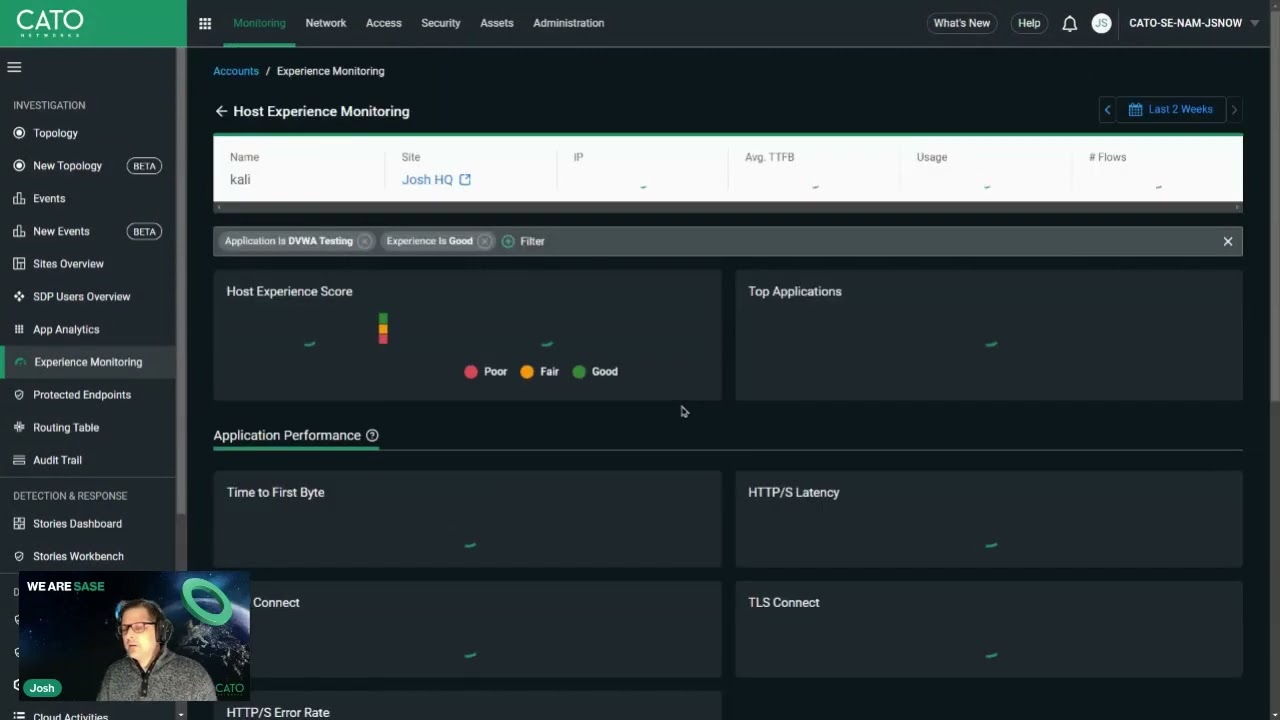This screenshot has width=1280, height=720.
Task: Open the Last 2 Weeks date selector
Action: point(1171,109)
